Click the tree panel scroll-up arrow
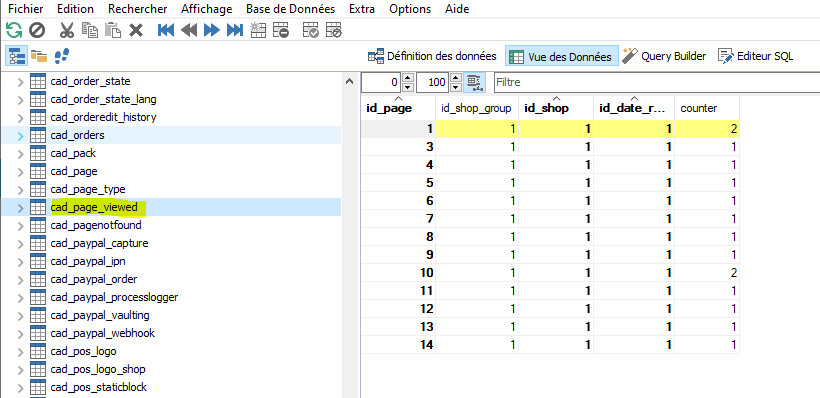Image resolution: width=820 pixels, height=398 pixels. click(x=350, y=82)
